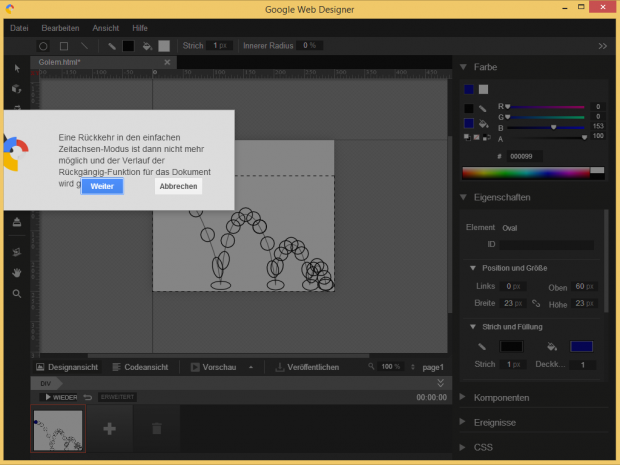The image size is (620, 465).
Task: Select the Rectangle shape tool
Action: (x=64, y=46)
